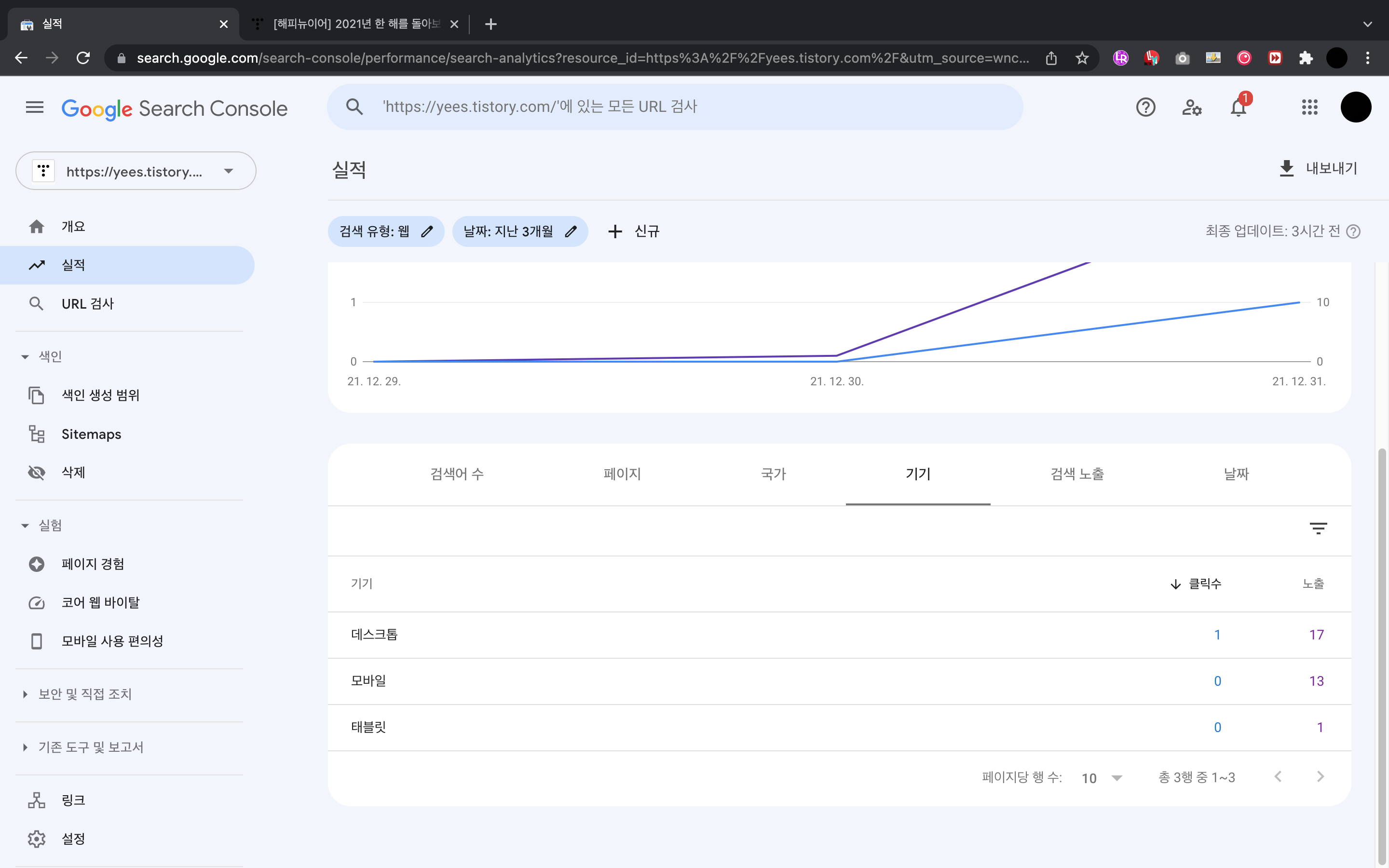Click the help question mark icon
The width and height of the screenshot is (1389, 868).
click(x=1145, y=108)
